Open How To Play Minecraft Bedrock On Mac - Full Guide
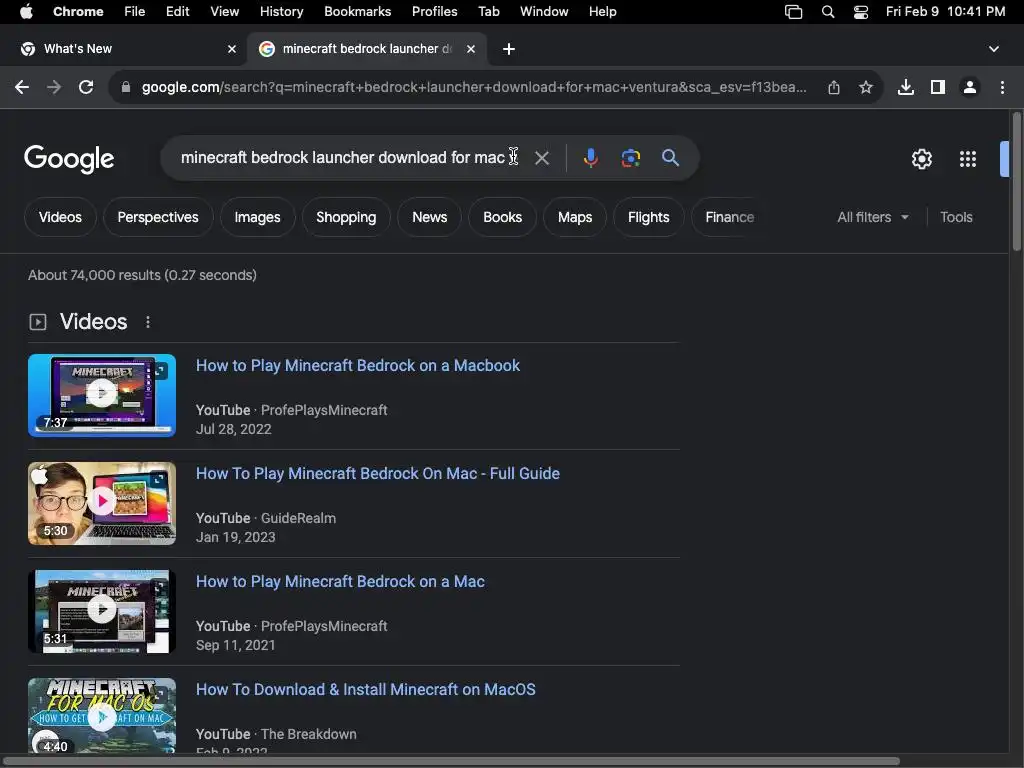Screen dimensions: 1024x768 point(377,473)
